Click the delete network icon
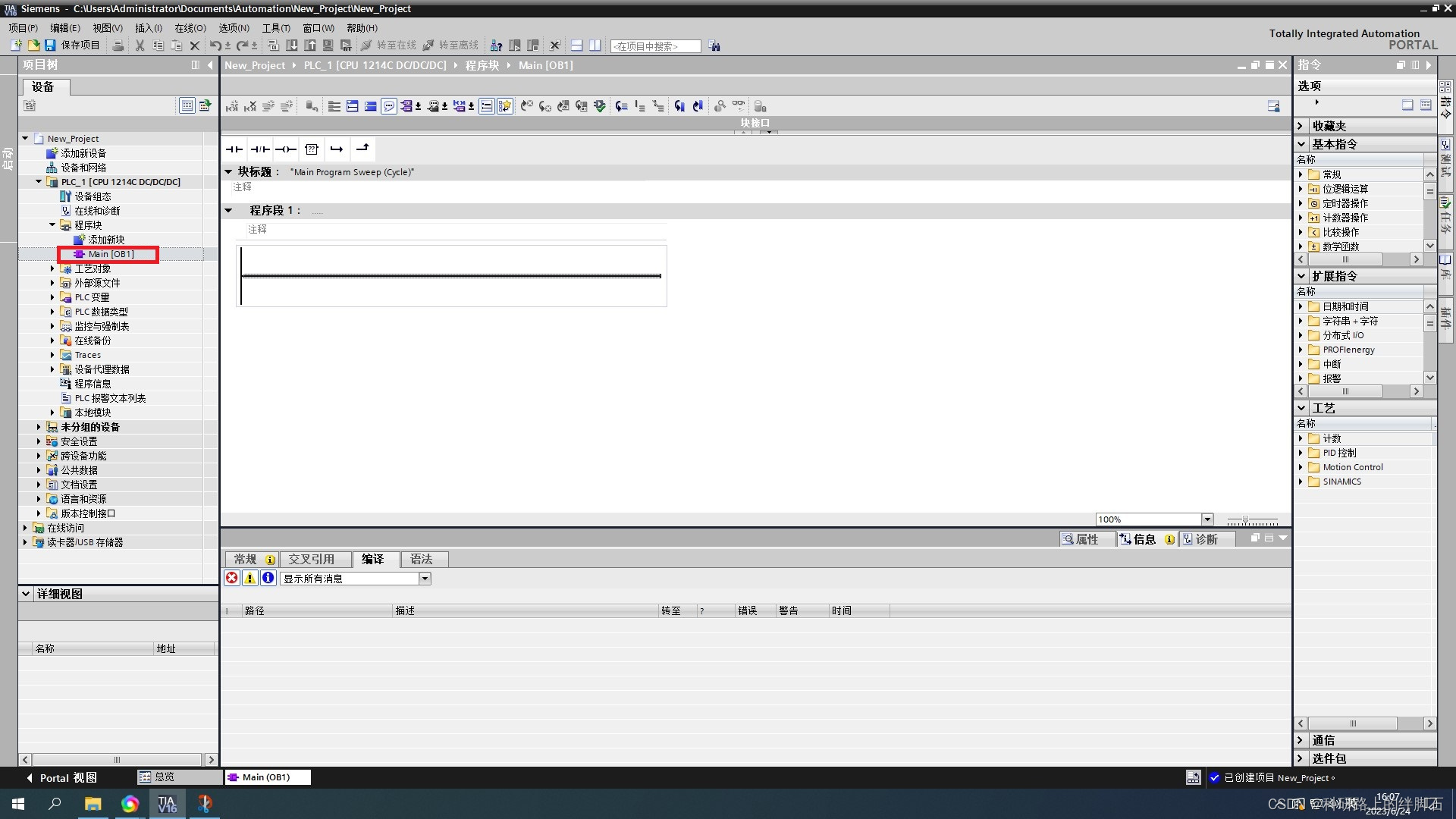Viewport: 1456px width, 819px height. tap(250, 106)
